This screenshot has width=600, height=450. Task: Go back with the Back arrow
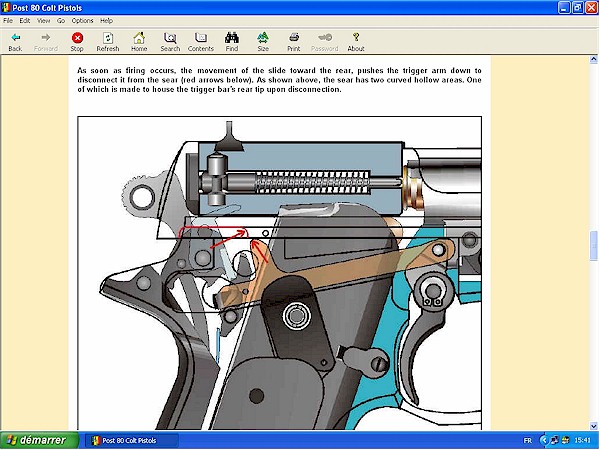pos(15,42)
